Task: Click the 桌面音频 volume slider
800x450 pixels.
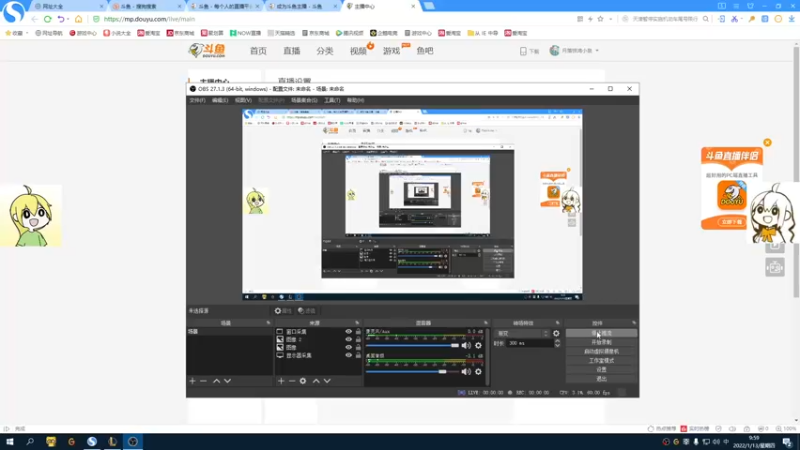Action: click(x=412, y=371)
